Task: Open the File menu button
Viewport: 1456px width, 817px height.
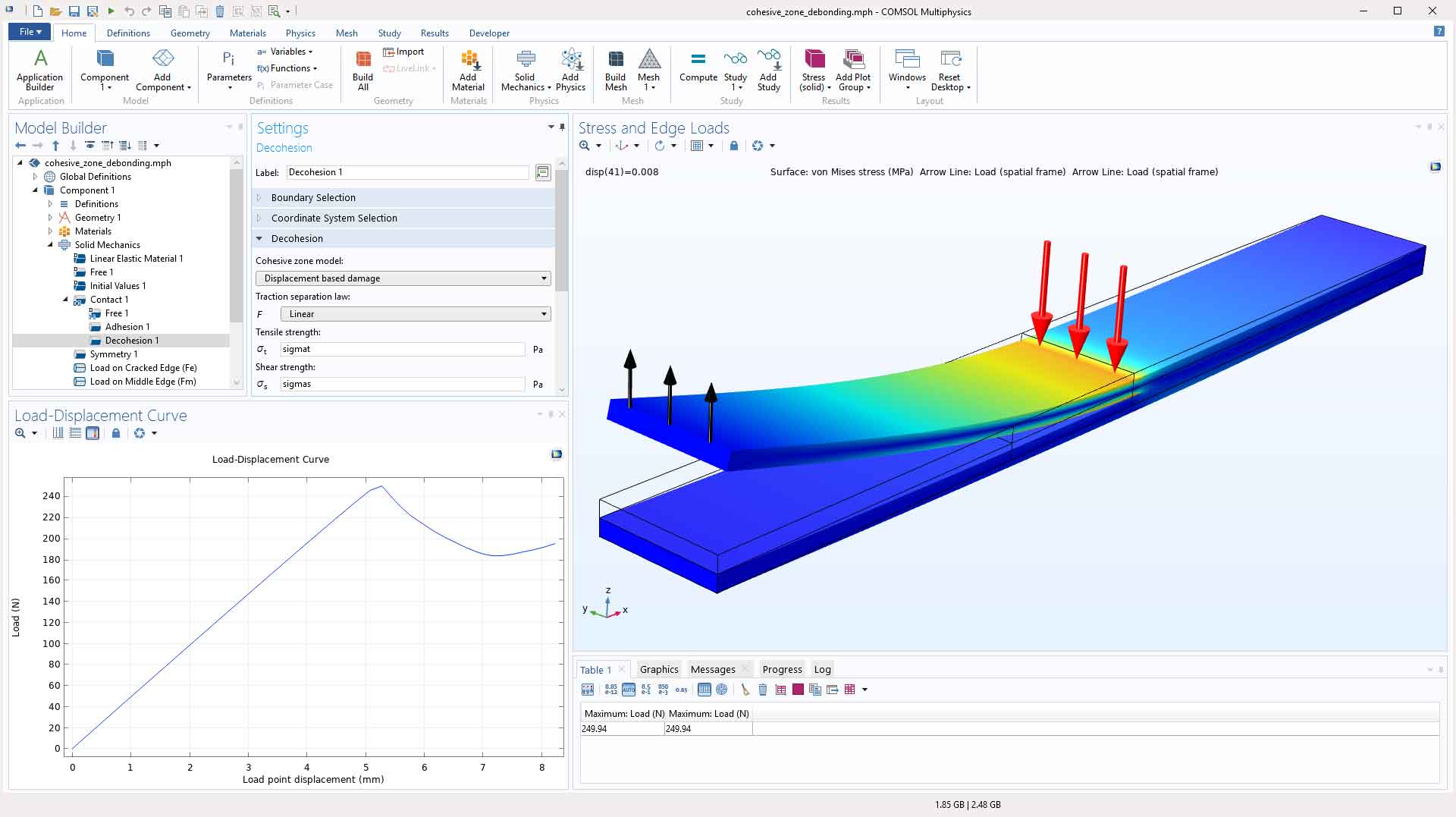Action: [30, 32]
